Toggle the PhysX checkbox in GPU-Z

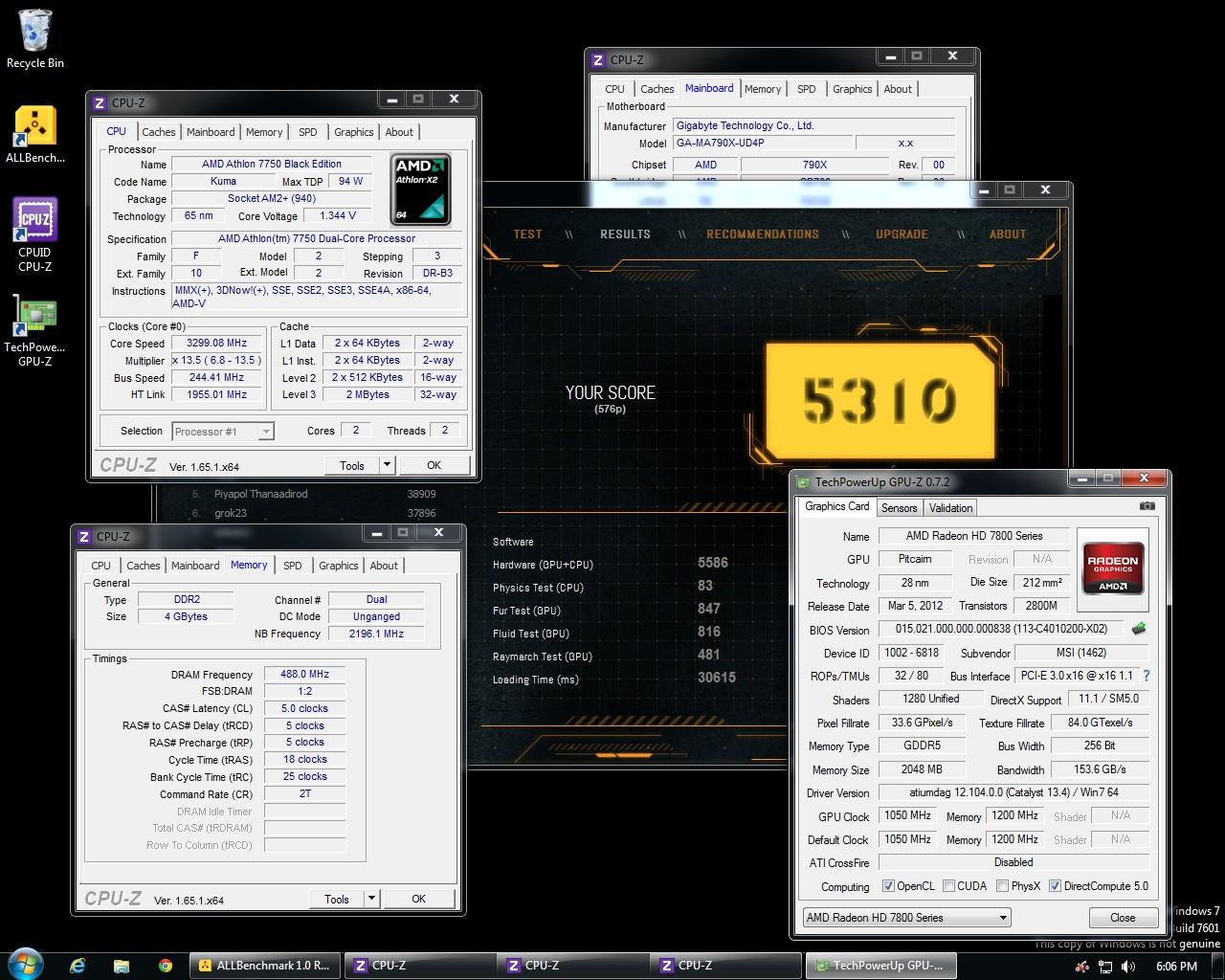(x=1003, y=886)
